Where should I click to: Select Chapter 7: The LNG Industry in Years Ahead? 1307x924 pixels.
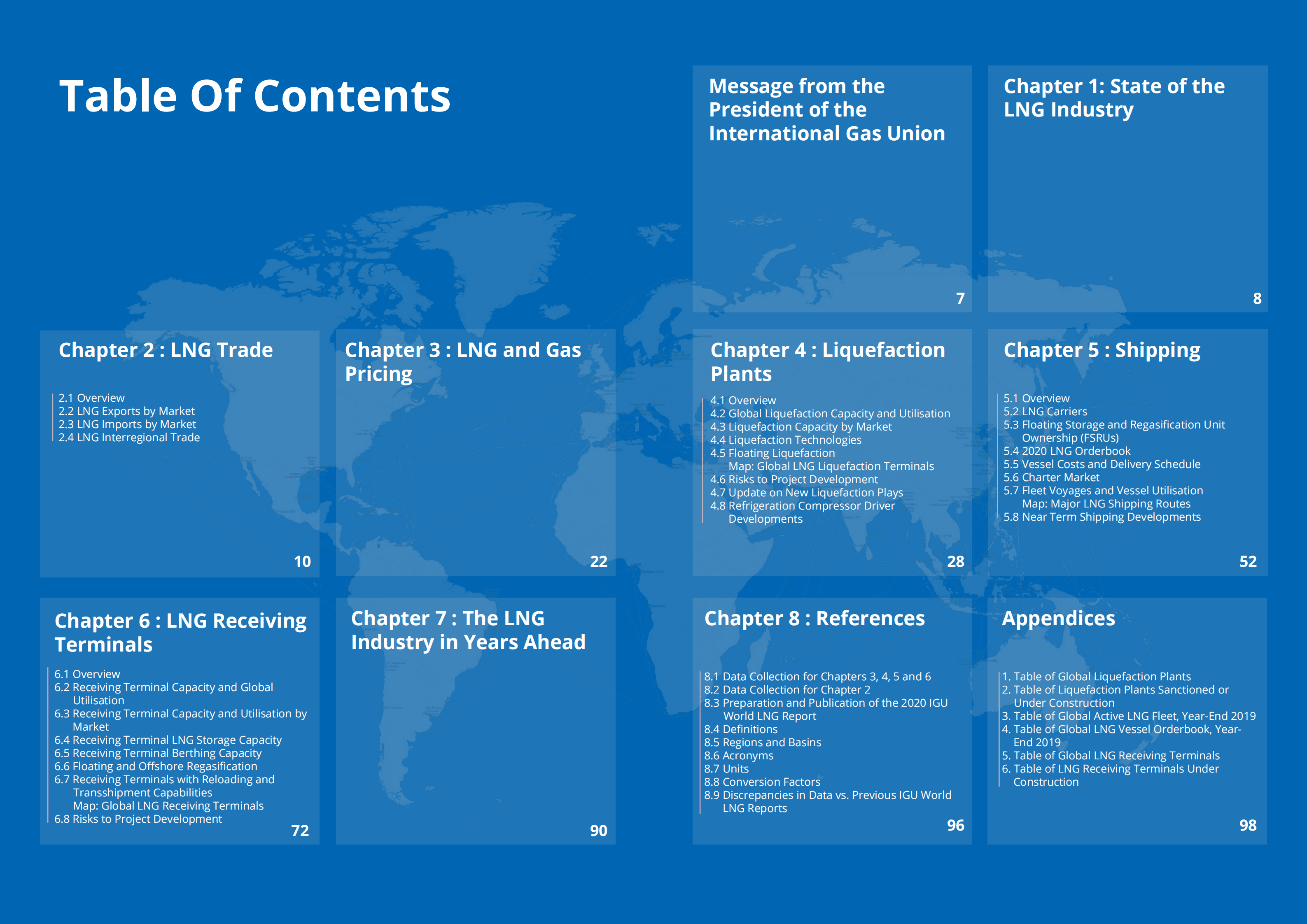pos(468,631)
